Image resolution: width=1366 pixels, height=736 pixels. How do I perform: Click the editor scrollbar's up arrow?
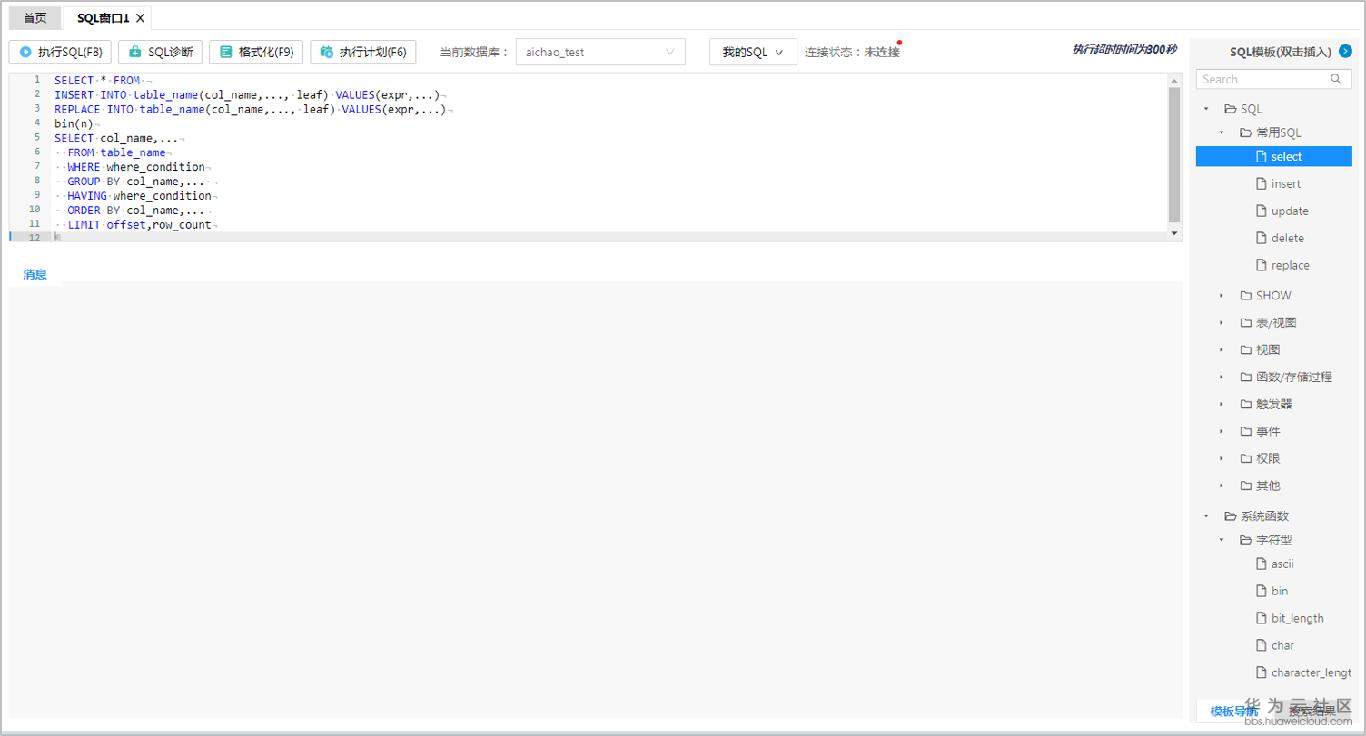coord(1175,79)
